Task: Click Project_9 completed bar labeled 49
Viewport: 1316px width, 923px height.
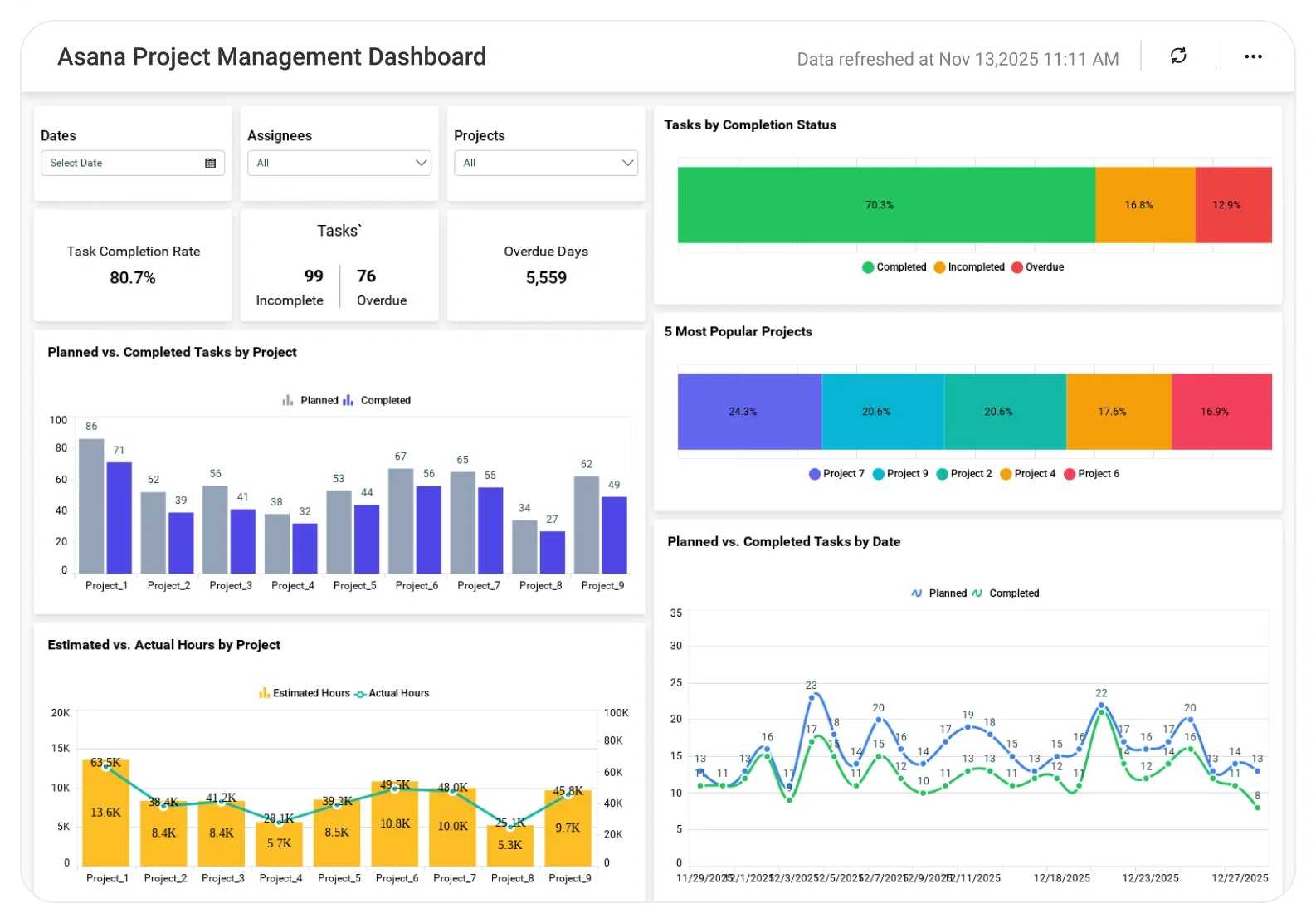Action: pos(614,535)
